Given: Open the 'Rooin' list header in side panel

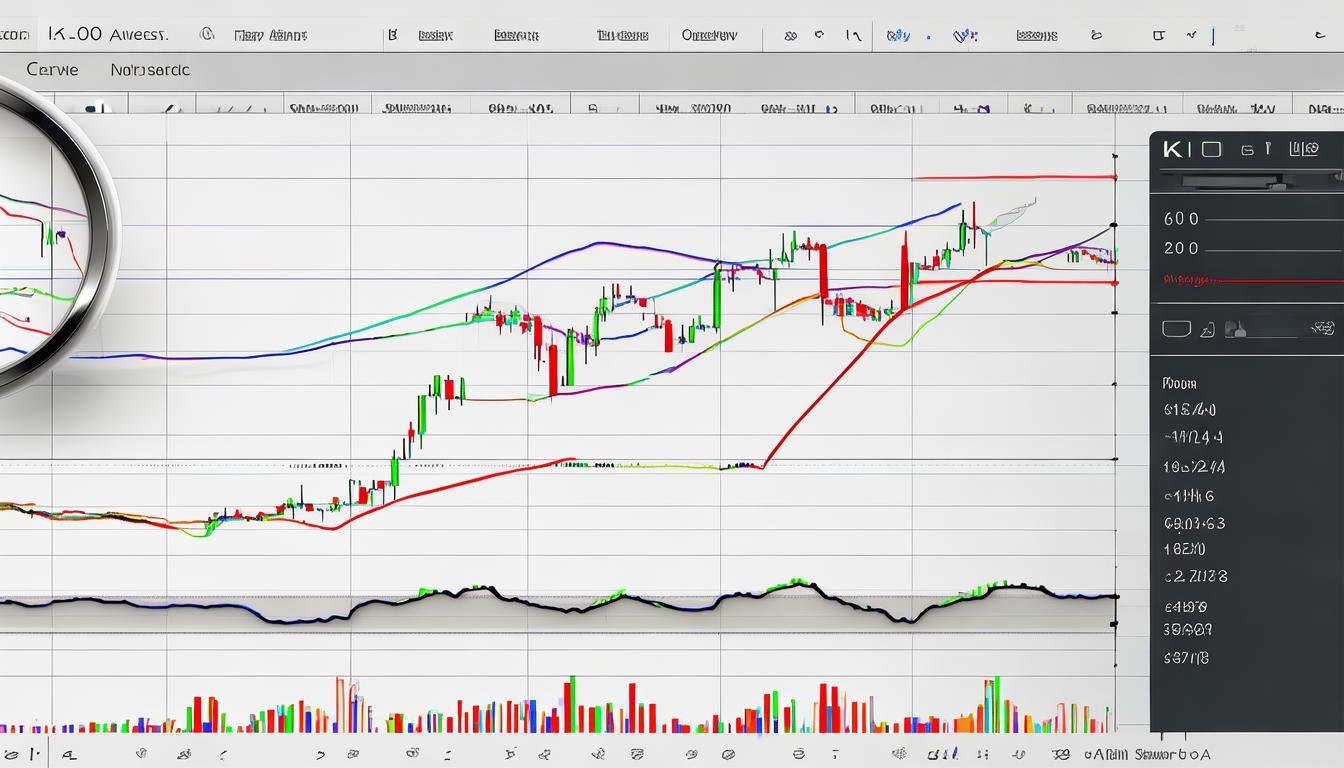Looking at the screenshot, I should 1179,383.
